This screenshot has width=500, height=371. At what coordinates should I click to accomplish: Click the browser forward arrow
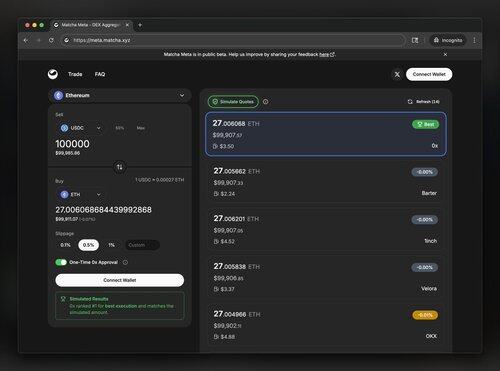click(x=39, y=40)
